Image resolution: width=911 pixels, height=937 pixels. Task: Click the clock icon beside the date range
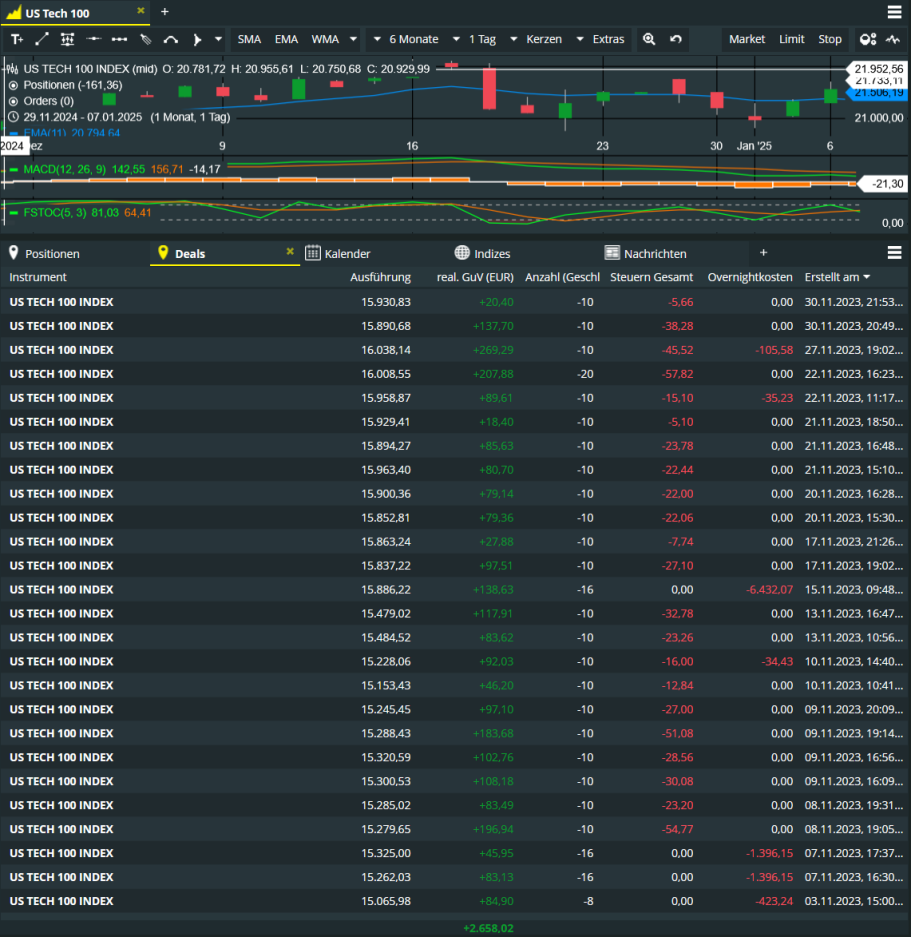click(13, 117)
